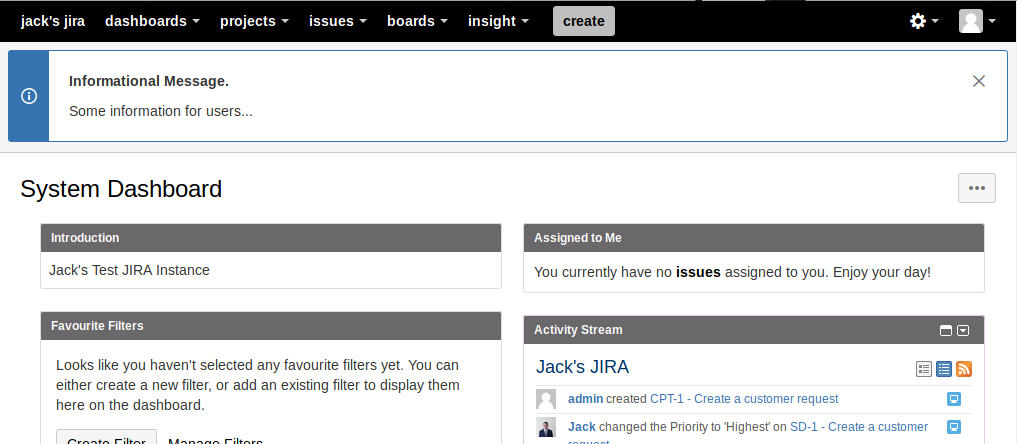The width and height of the screenshot is (1017, 444).
Task: Click Jack's avatar in the activity stream
Action: [546, 427]
